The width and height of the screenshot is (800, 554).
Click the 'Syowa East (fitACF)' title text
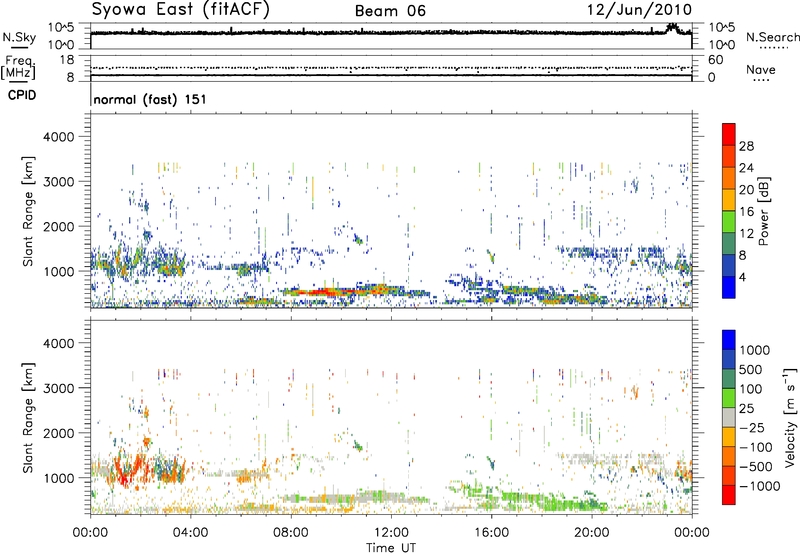(181, 9)
